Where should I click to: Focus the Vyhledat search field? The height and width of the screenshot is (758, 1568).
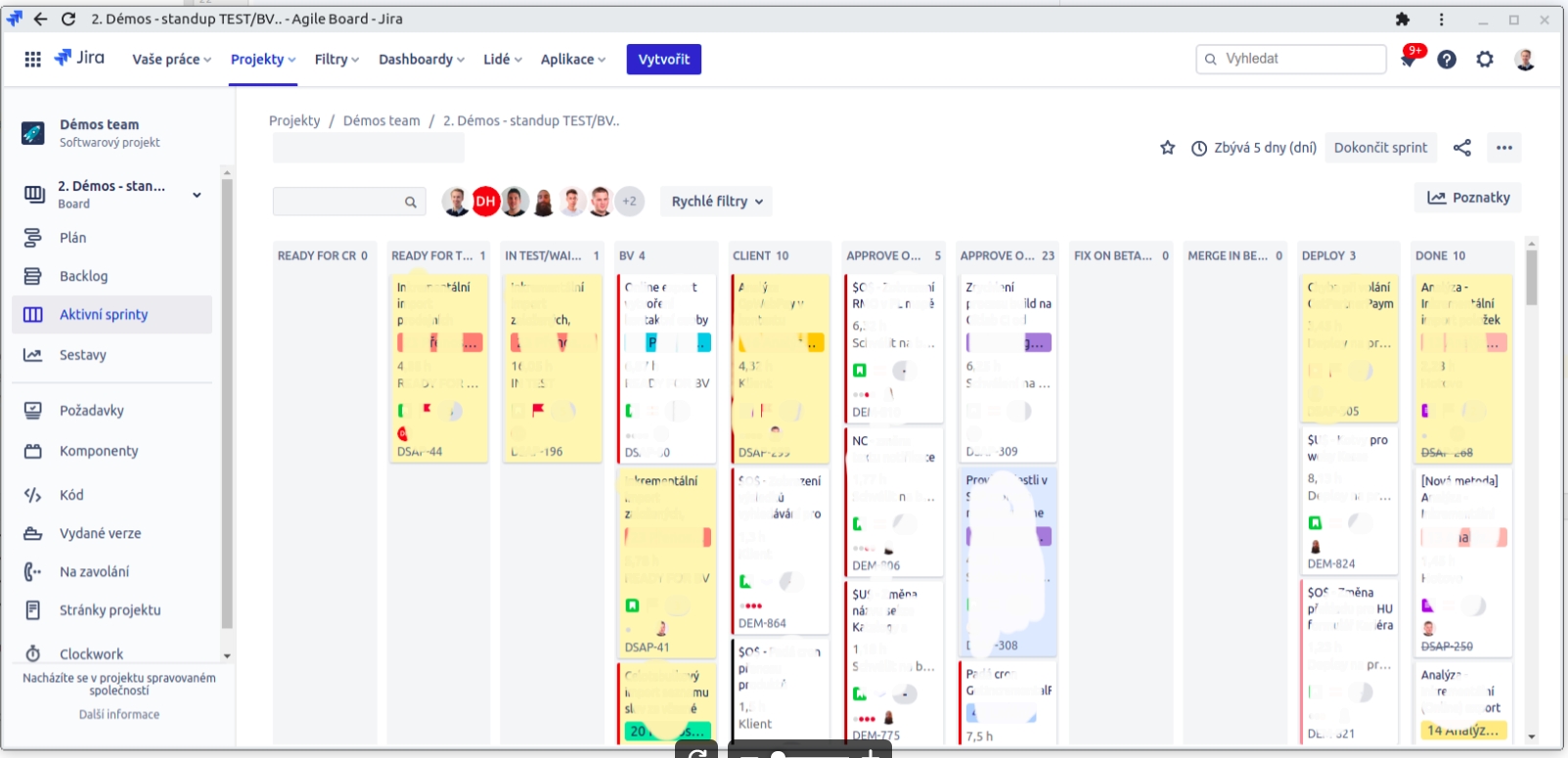[x=1291, y=59]
